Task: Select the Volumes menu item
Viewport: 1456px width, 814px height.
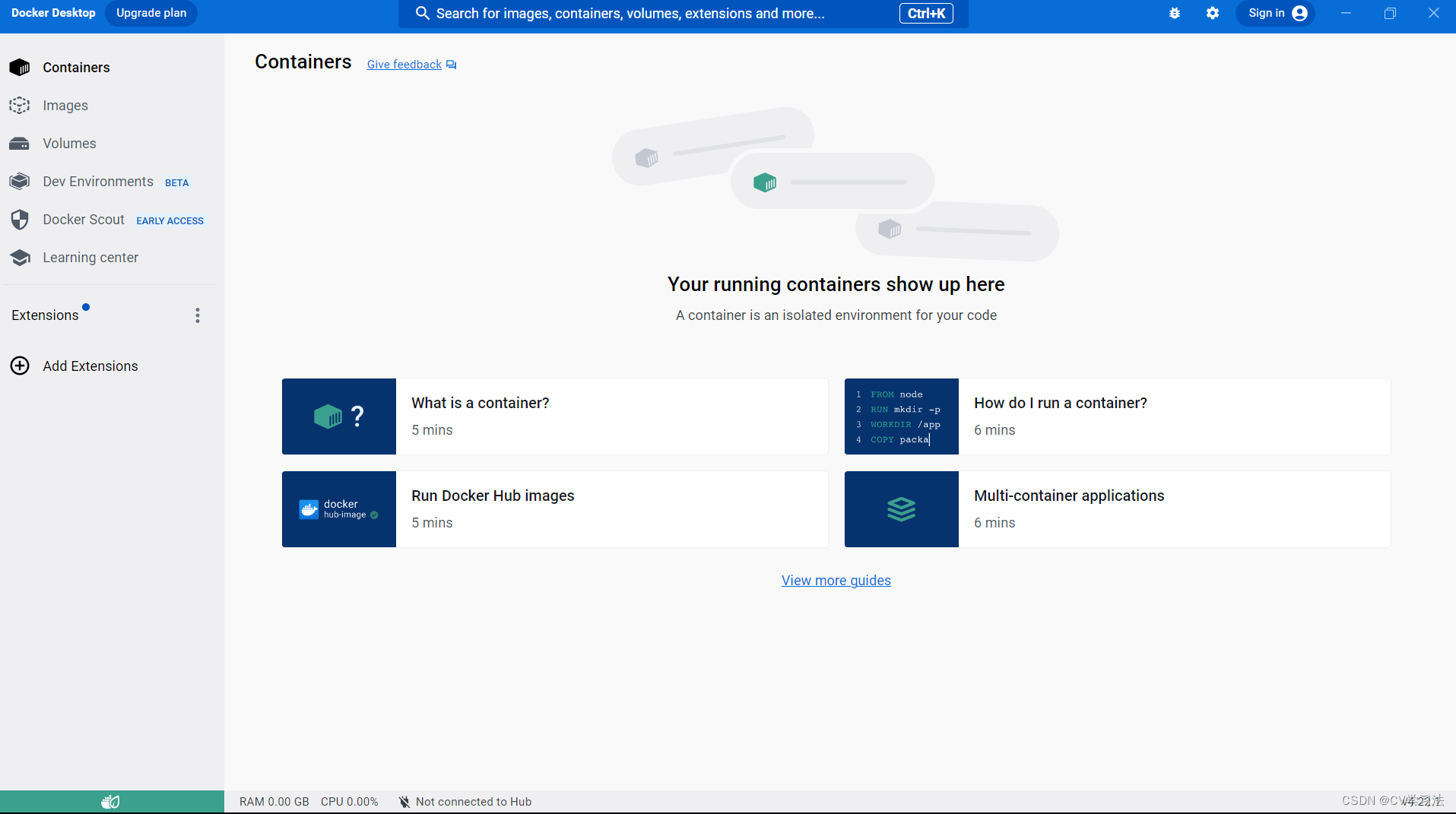Action: (69, 144)
